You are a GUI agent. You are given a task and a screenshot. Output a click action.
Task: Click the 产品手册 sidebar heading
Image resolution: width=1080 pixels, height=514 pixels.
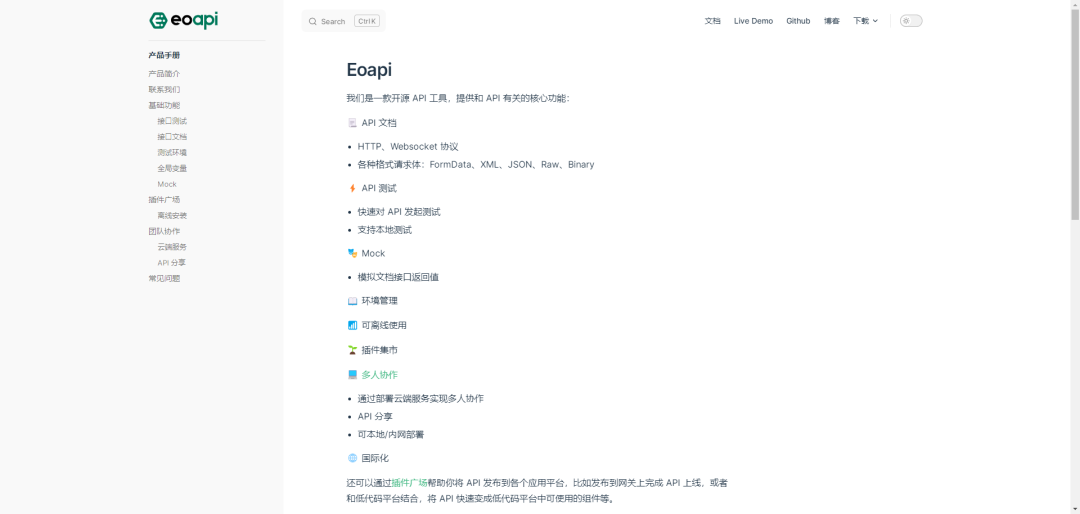(164, 55)
